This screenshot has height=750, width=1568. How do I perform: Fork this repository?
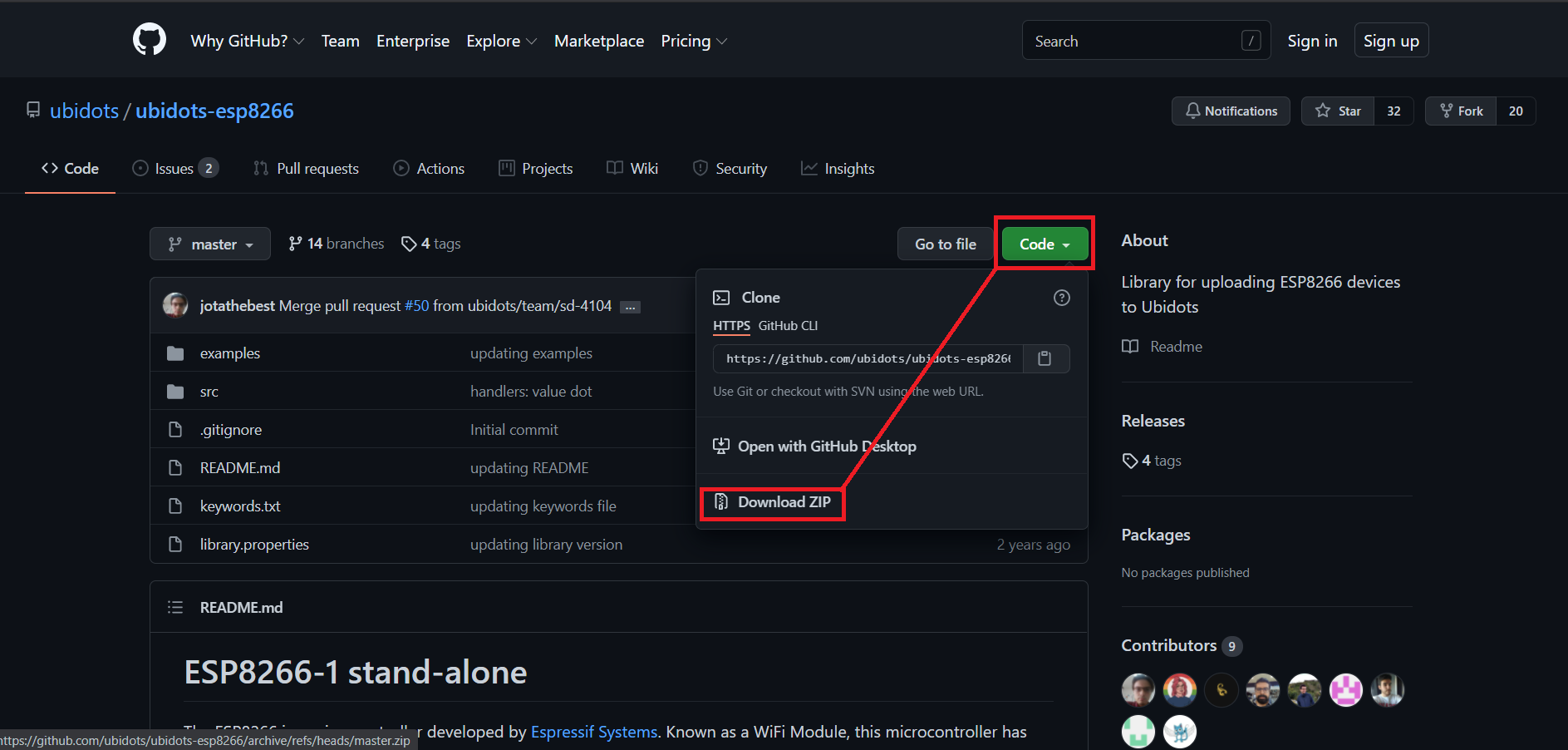click(x=1462, y=111)
